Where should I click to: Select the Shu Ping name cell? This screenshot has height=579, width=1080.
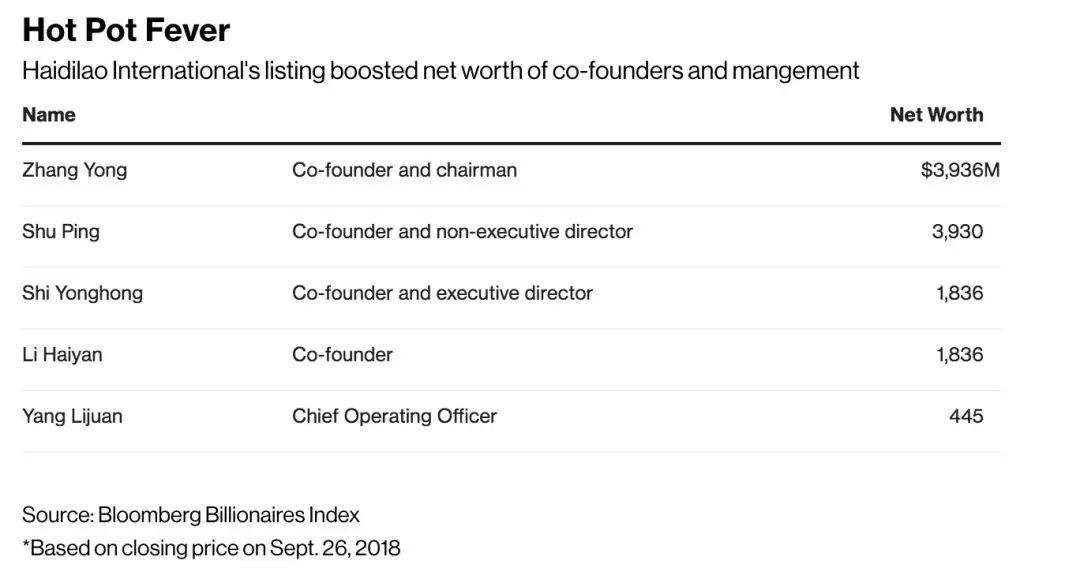click(61, 232)
